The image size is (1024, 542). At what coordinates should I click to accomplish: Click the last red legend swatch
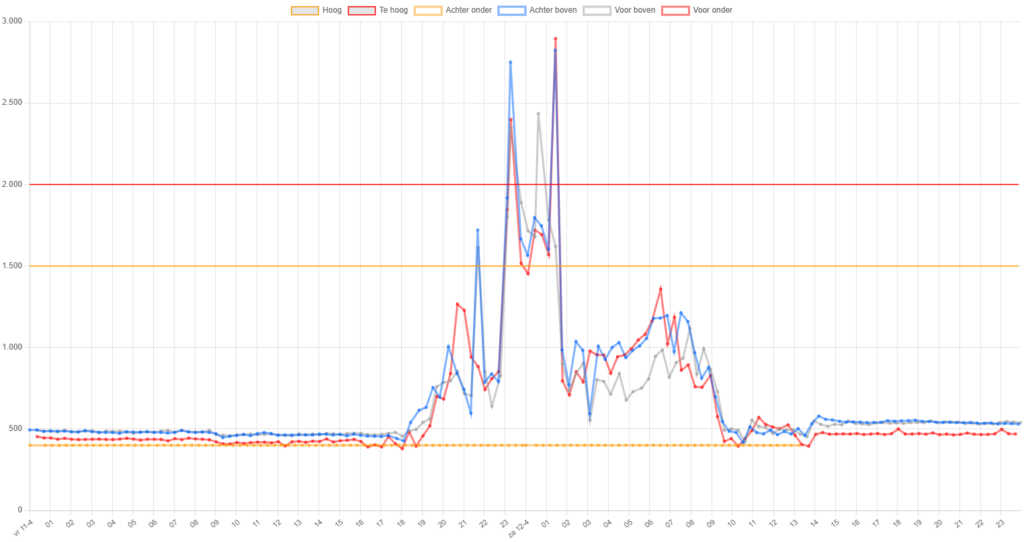point(675,10)
